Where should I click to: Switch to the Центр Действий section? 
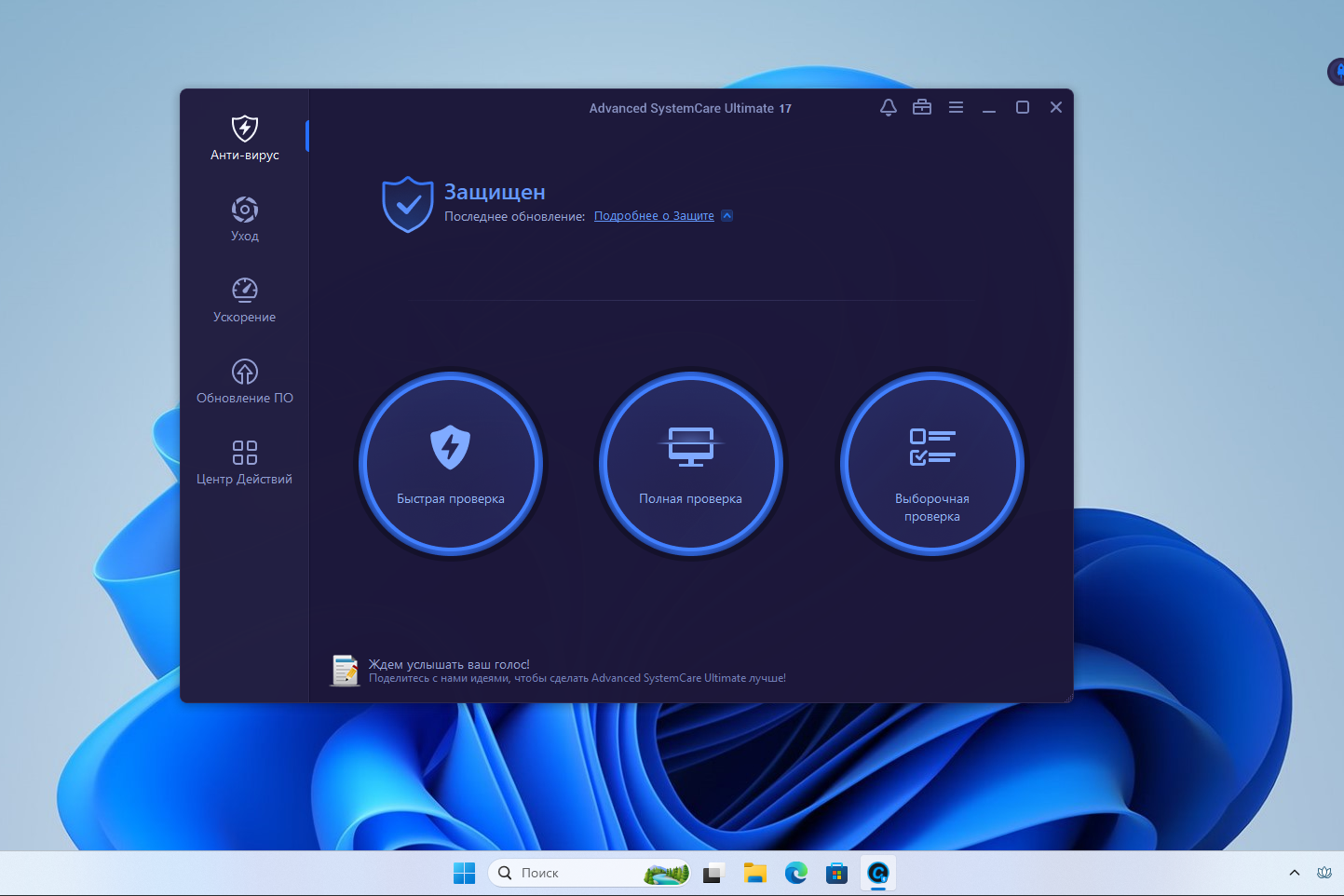(244, 464)
